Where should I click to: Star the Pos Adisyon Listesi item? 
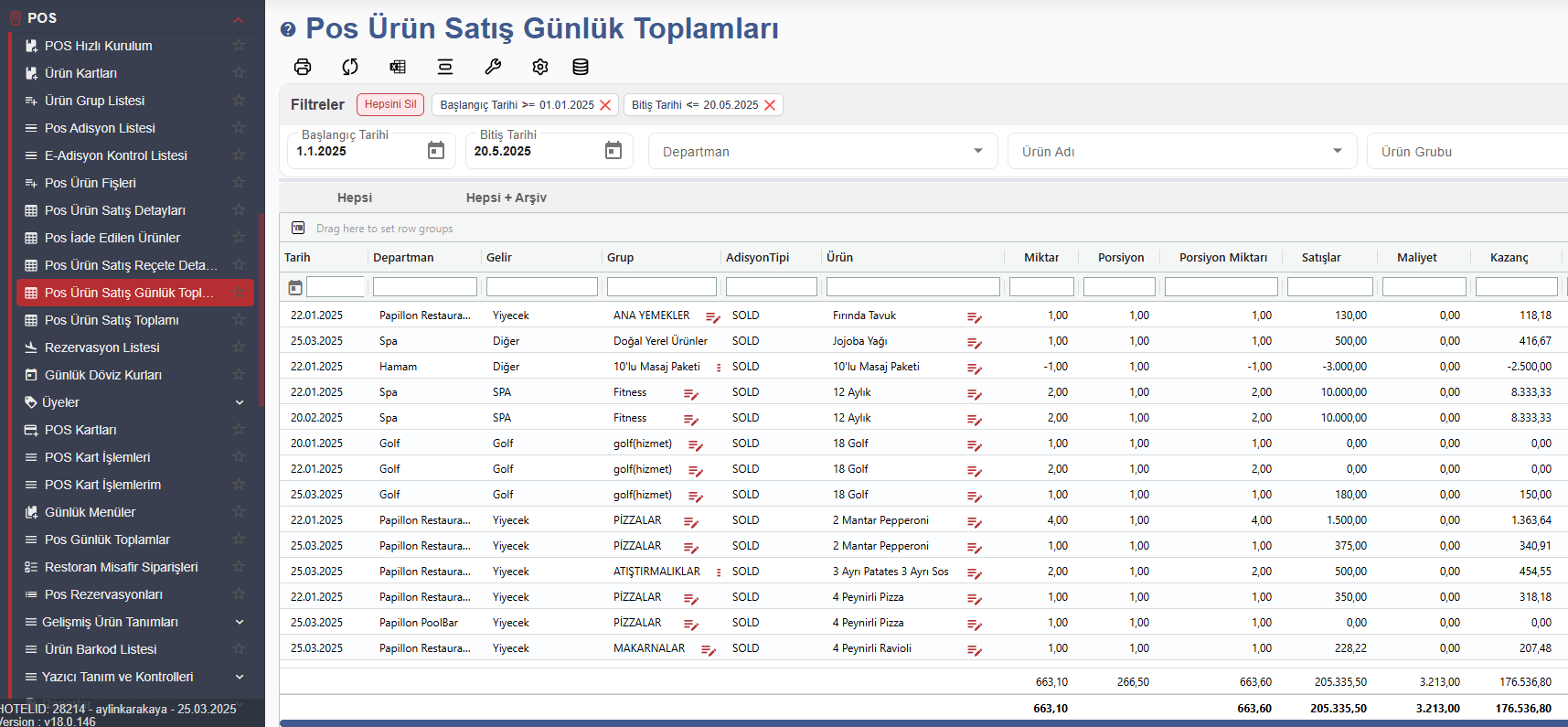[239, 128]
